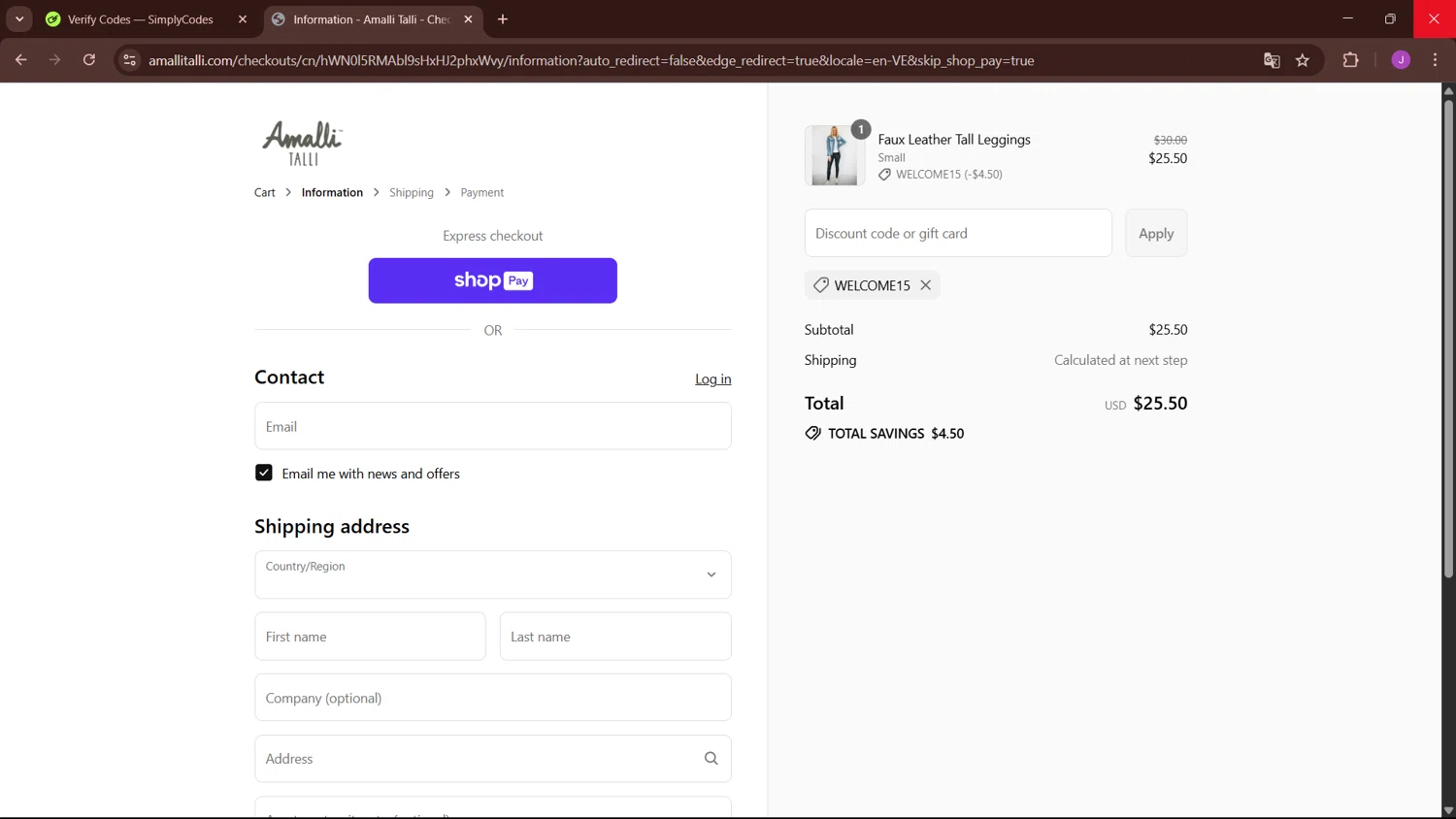Click the struck-through $30.00 price

pyautogui.click(x=1171, y=140)
